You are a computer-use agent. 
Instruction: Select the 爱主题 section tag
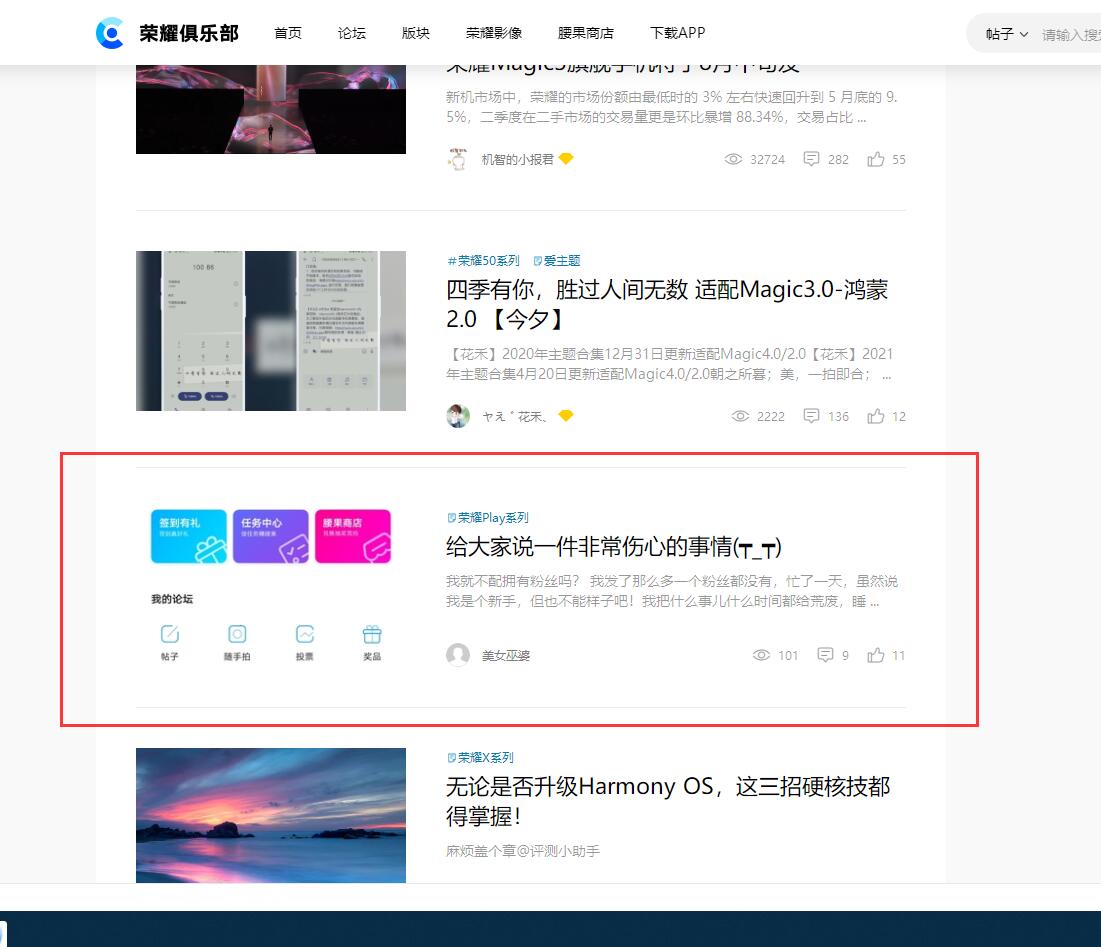point(557,260)
